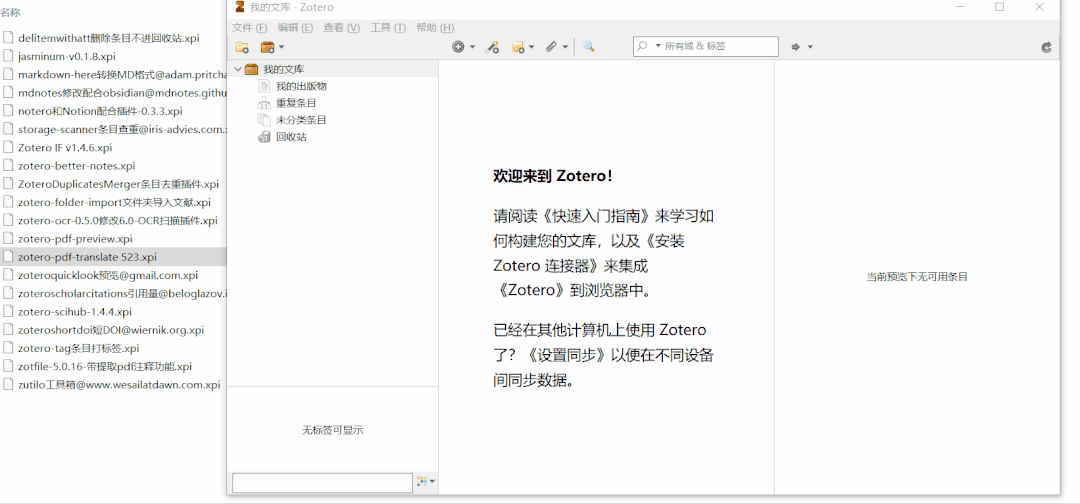Select noterо和Notion配合插件-0.3.3.xpi in file explorer
Image resolution: width=1080 pixels, height=504 pixels.
click(100, 111)
